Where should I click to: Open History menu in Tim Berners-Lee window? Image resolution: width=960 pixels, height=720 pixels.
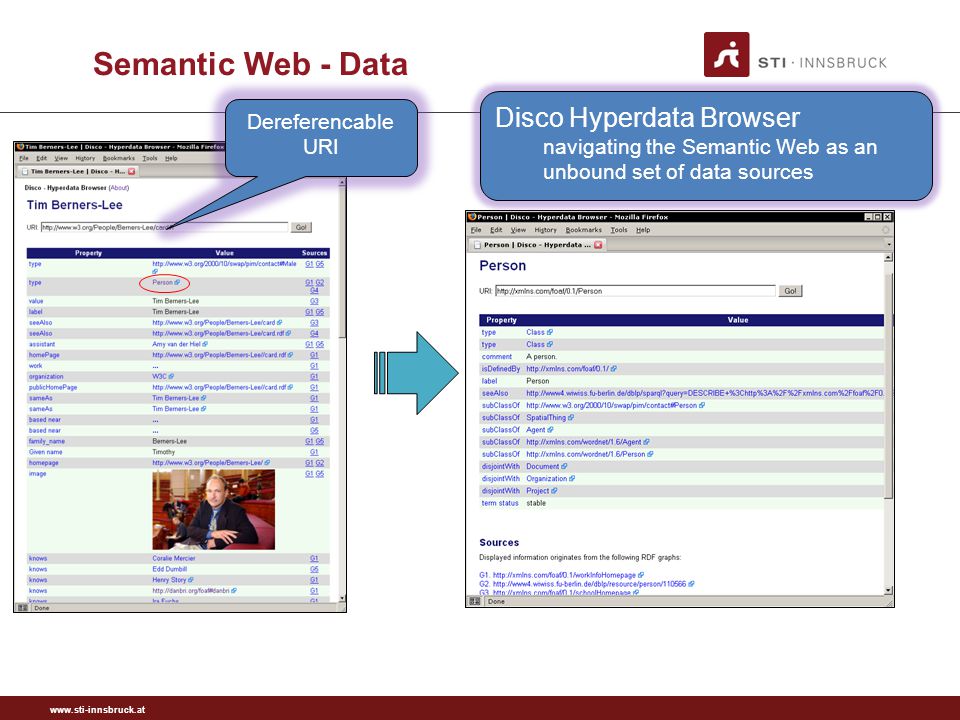tap(85, 158)
